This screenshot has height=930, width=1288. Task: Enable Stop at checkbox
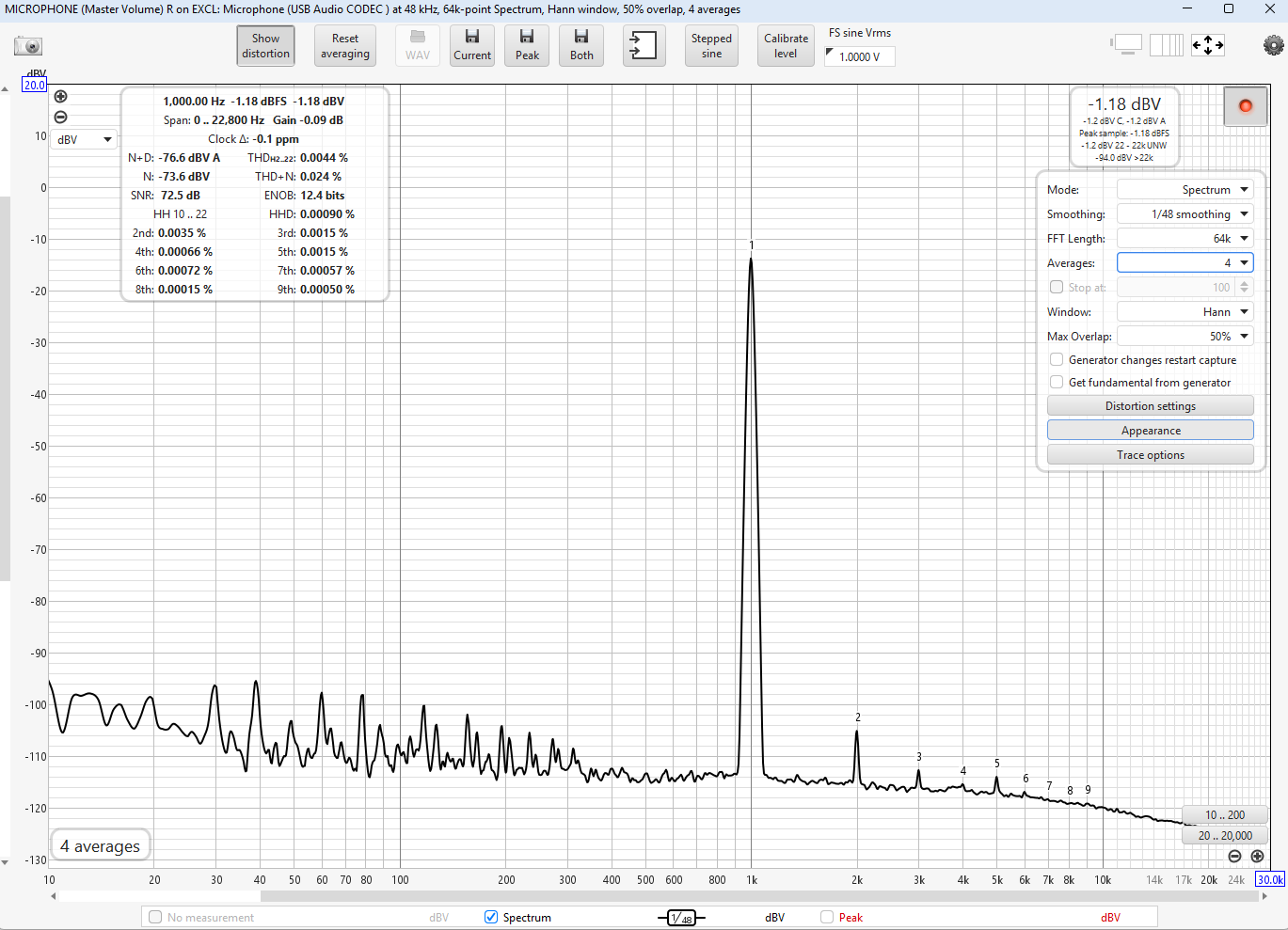point(1057,287)
